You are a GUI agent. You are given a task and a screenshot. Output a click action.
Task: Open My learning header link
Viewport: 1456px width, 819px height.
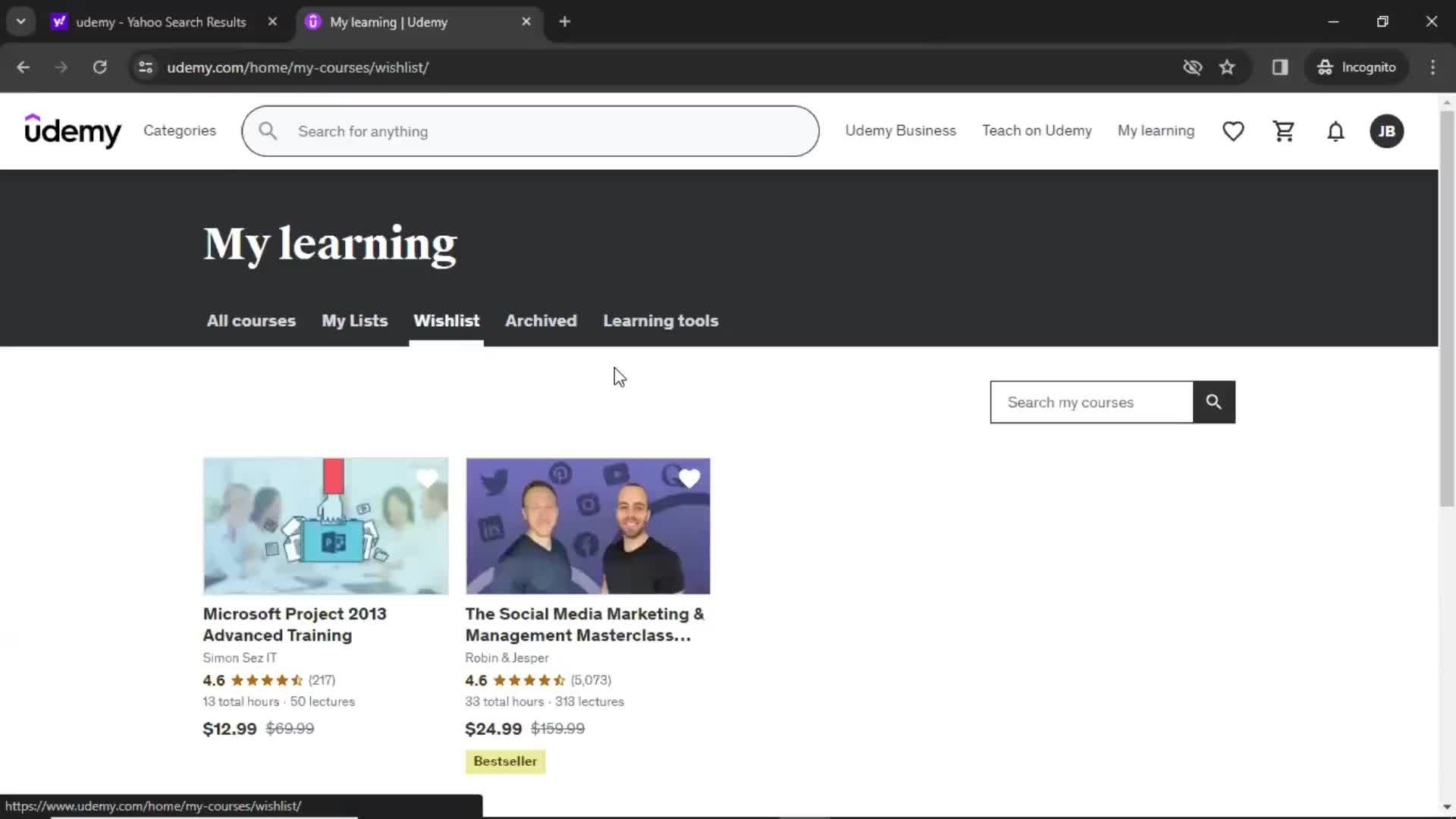pyautogui.click(x=1156, y=130)
